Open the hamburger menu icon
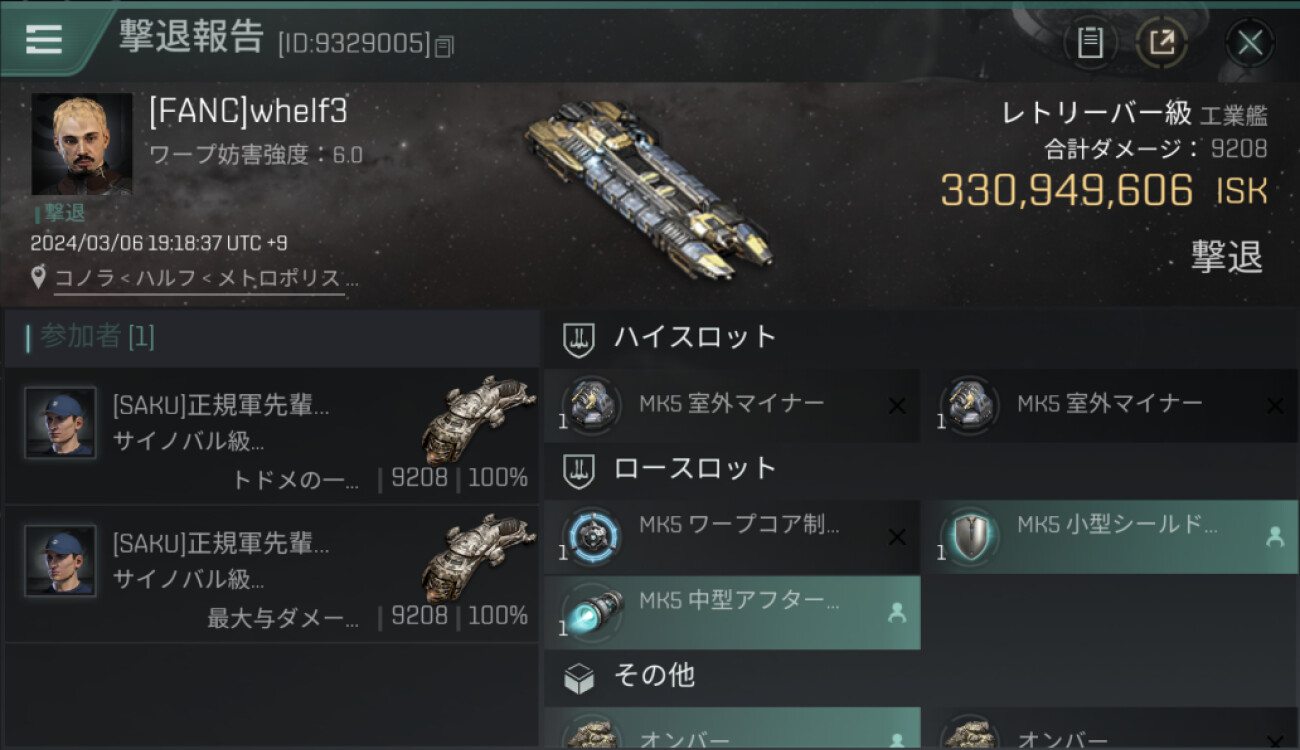 [43, 39]
